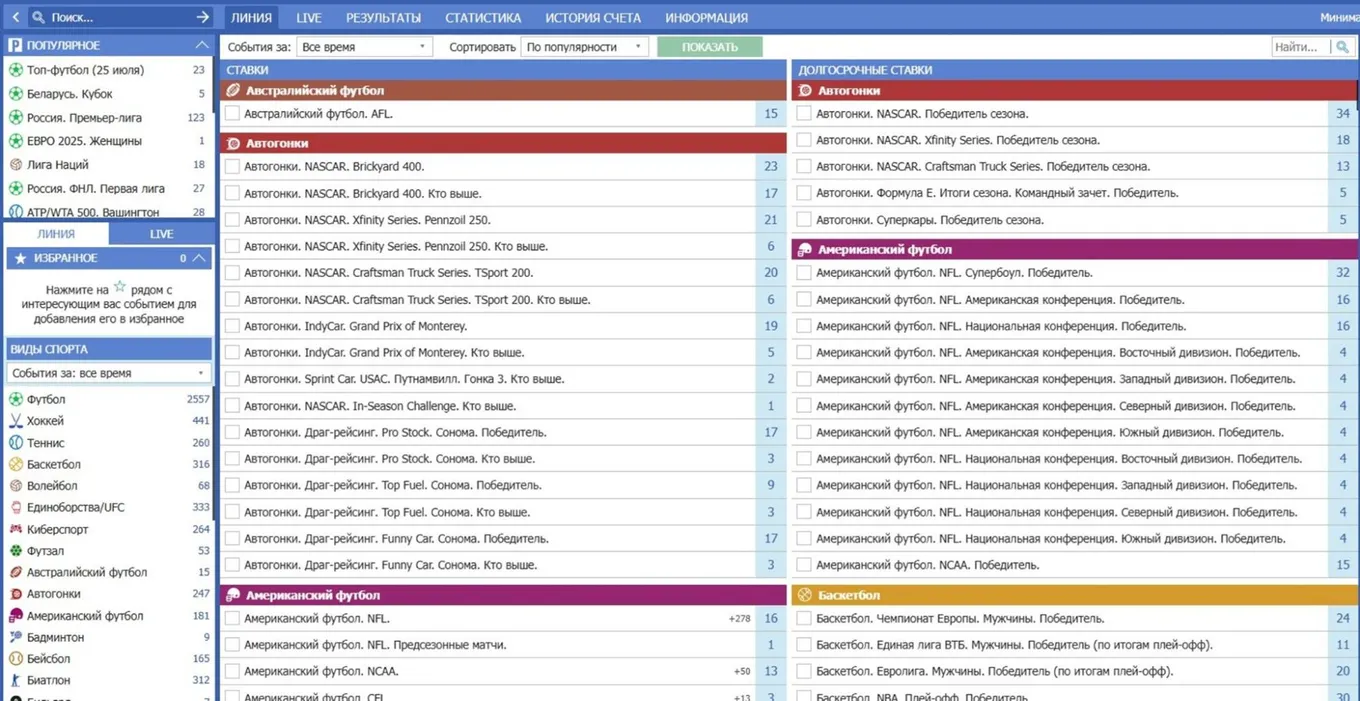Image resolution: width=1360 pixels, height=701 pixels.
Task: Collapse the Американский футбол long-term section header
Action: click(1075, 250)
